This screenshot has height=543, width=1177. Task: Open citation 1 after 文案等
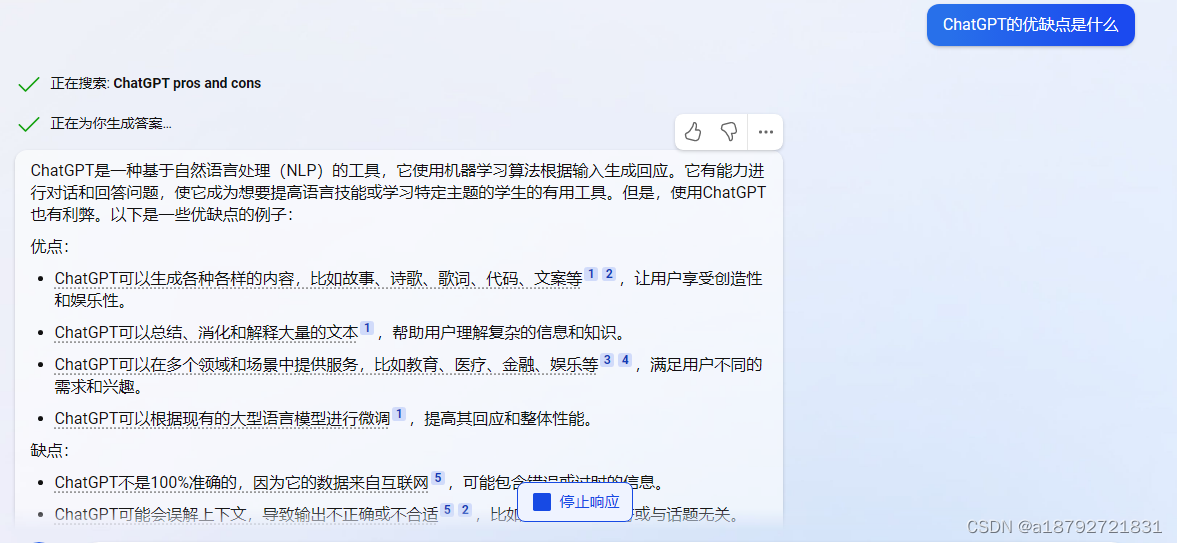click(591, 274)
